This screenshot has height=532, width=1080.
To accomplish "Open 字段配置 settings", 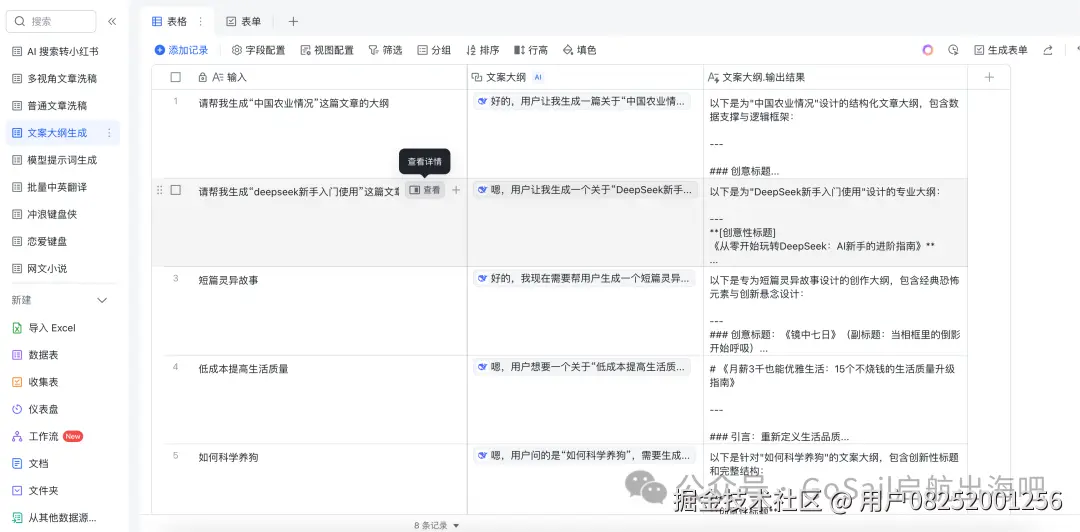I will [258, 50].
